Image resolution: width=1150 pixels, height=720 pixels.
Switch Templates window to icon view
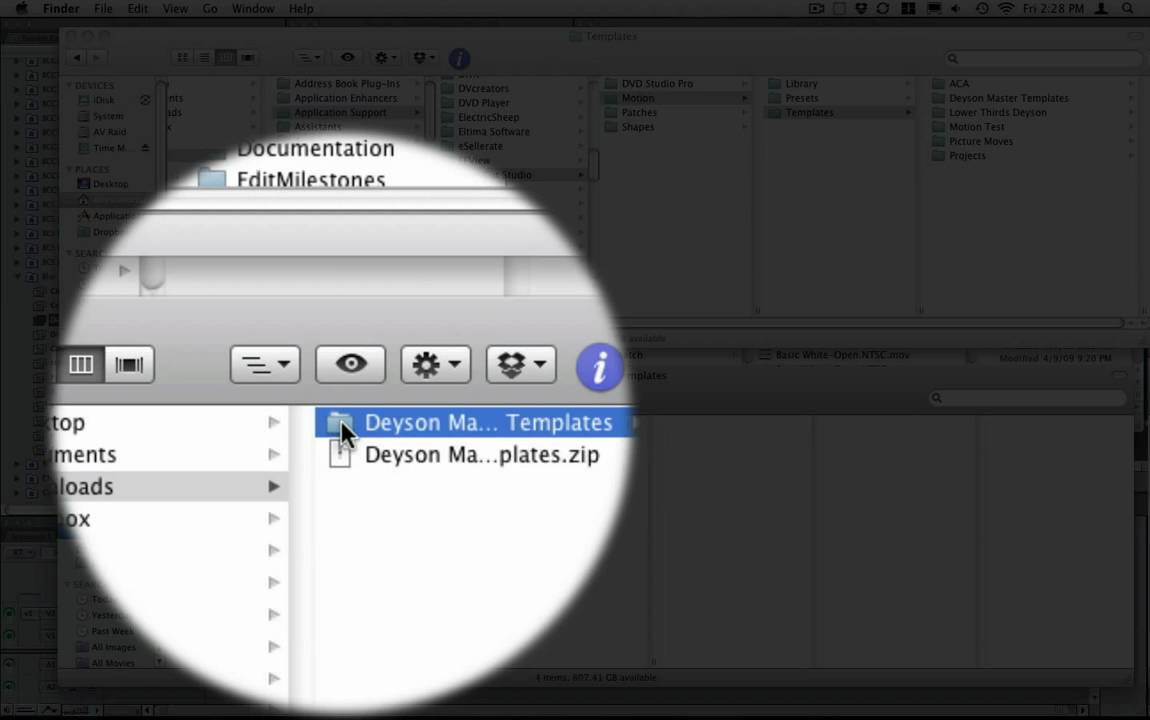(x=183, y=58)
